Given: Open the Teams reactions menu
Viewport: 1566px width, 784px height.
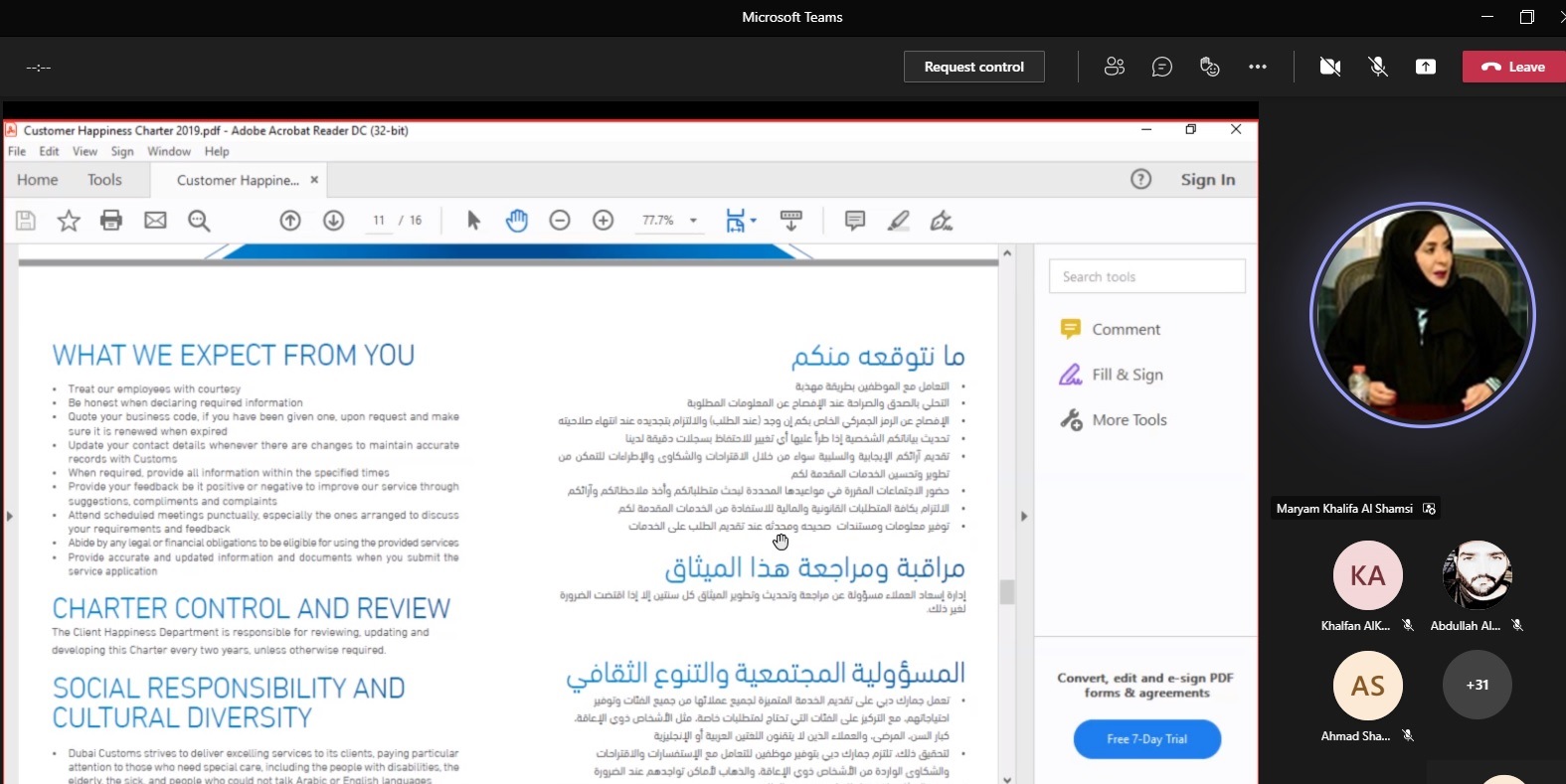Looking at the screenshot, I should coord(1210,67).
